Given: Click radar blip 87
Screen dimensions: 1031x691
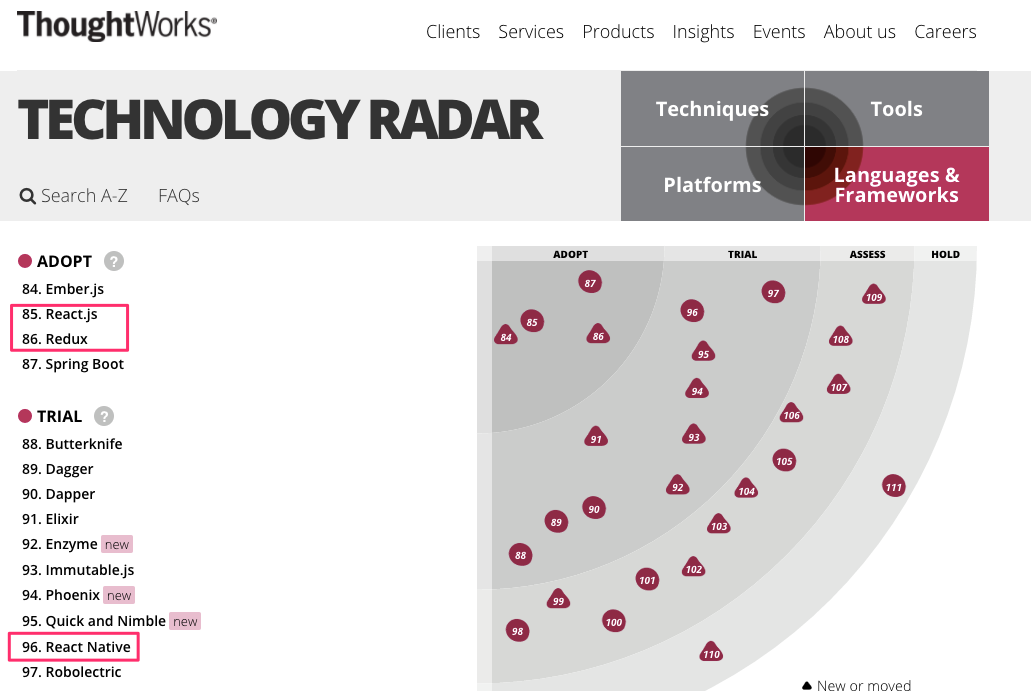Looking at the screenshot, I should pyautogui.click(x=590, y=283).
